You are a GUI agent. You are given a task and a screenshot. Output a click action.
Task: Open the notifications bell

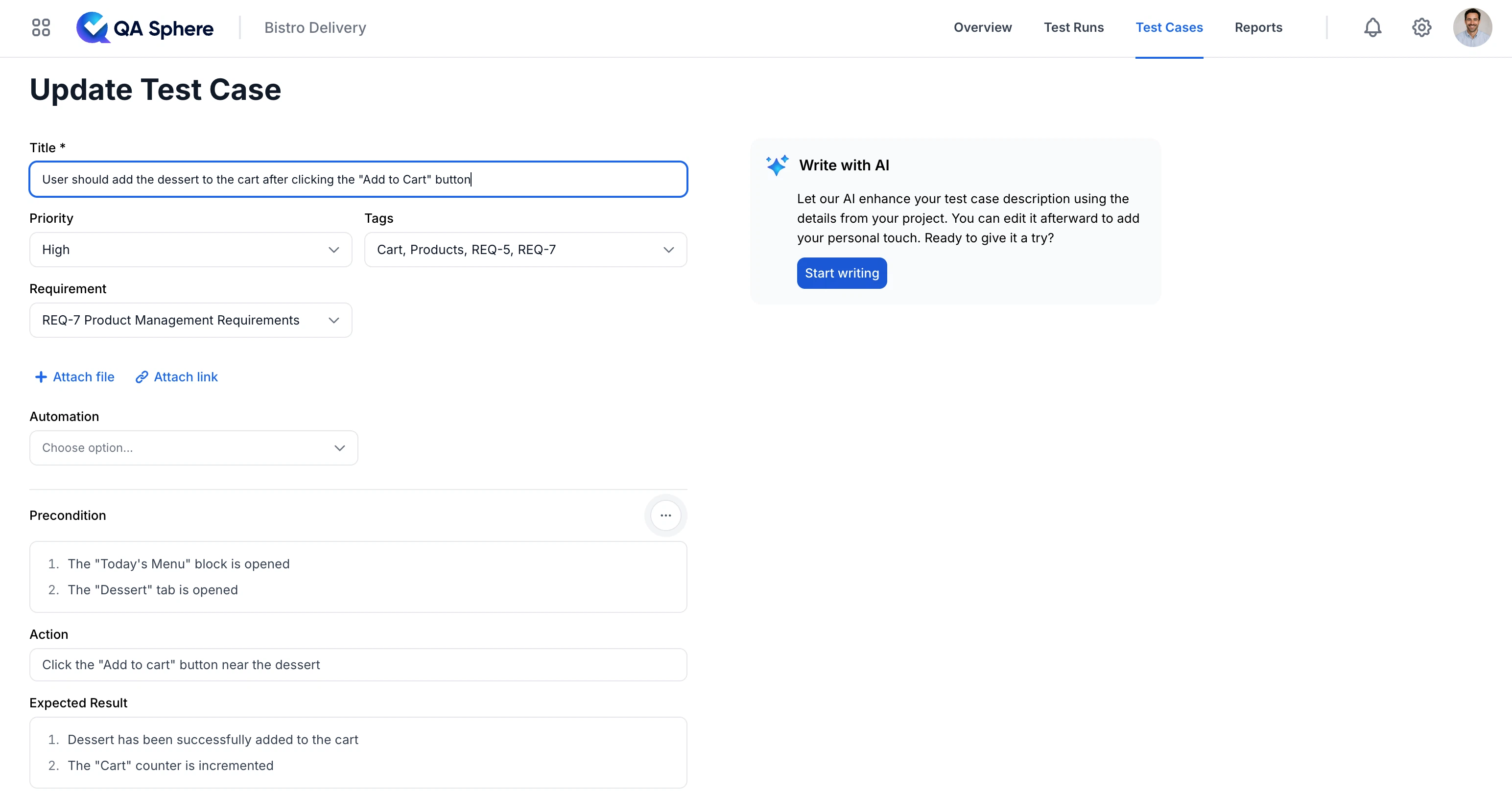[x=1371, y=27]
